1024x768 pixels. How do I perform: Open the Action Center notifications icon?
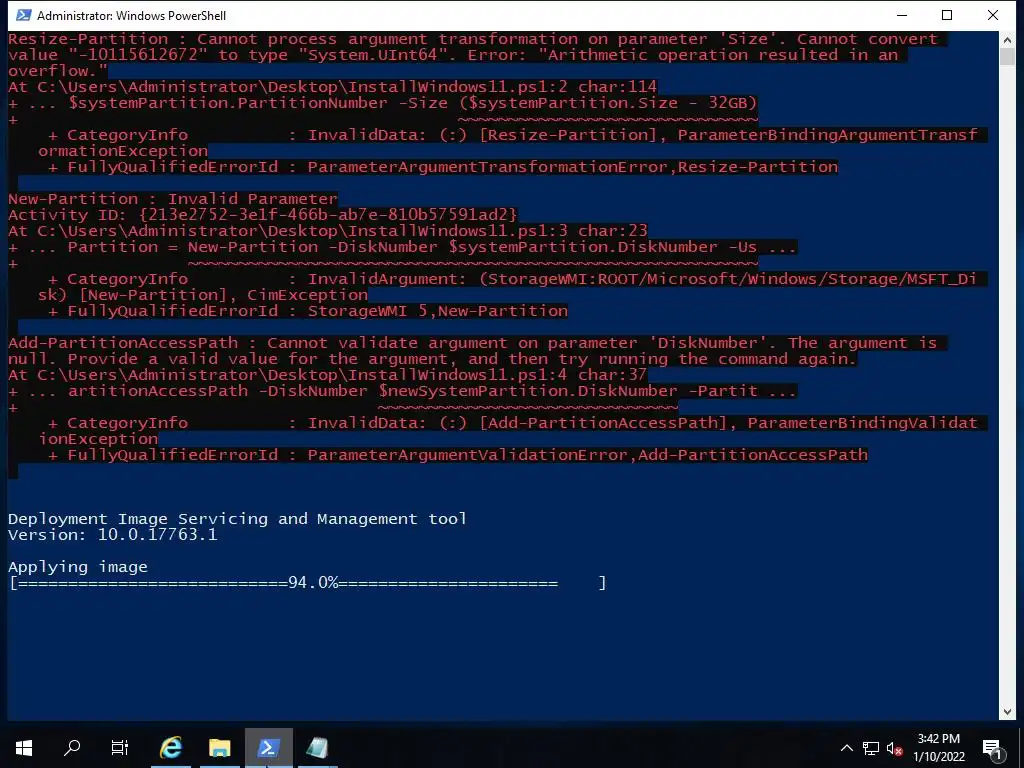pyautogui.click(x=992, y=749)
